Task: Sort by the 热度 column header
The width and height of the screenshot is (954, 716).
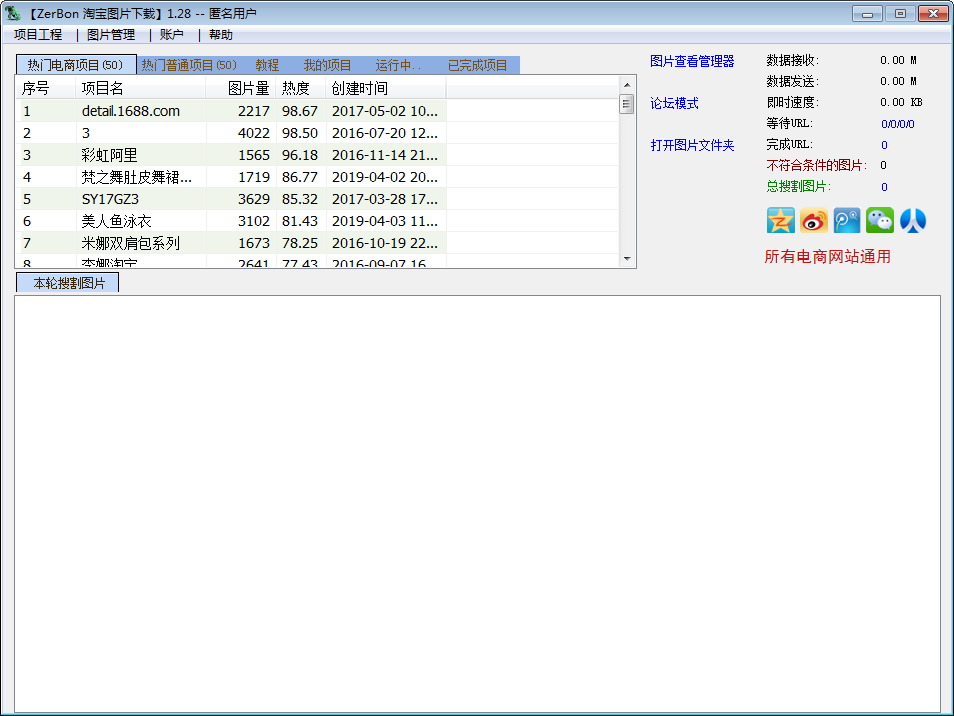Action: [x=301, y=88]
